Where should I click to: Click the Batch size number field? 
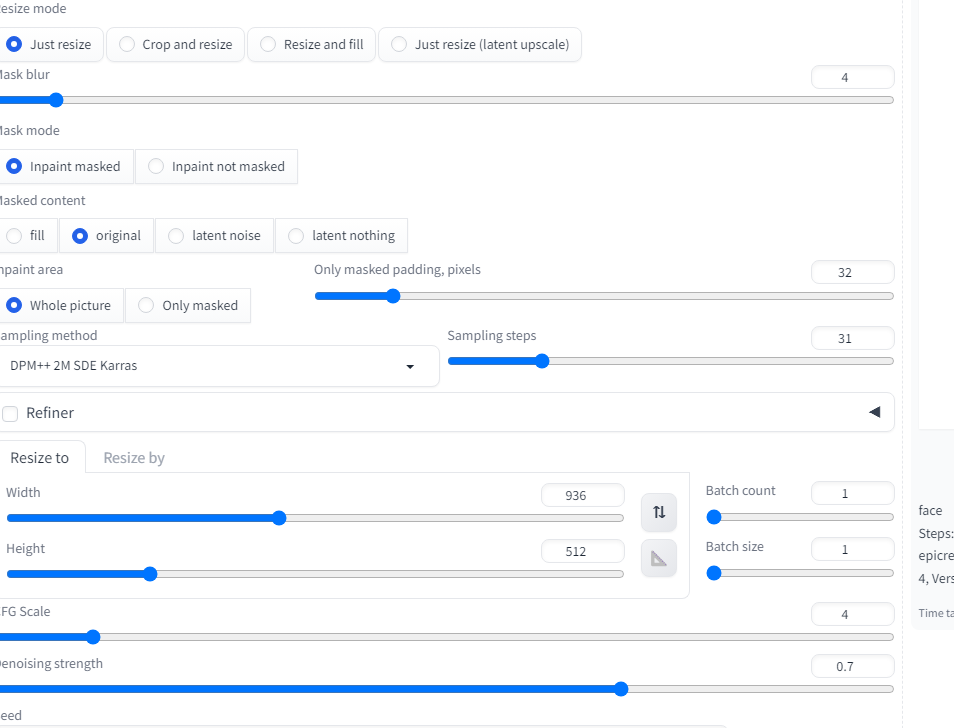(x=852, y=549)
